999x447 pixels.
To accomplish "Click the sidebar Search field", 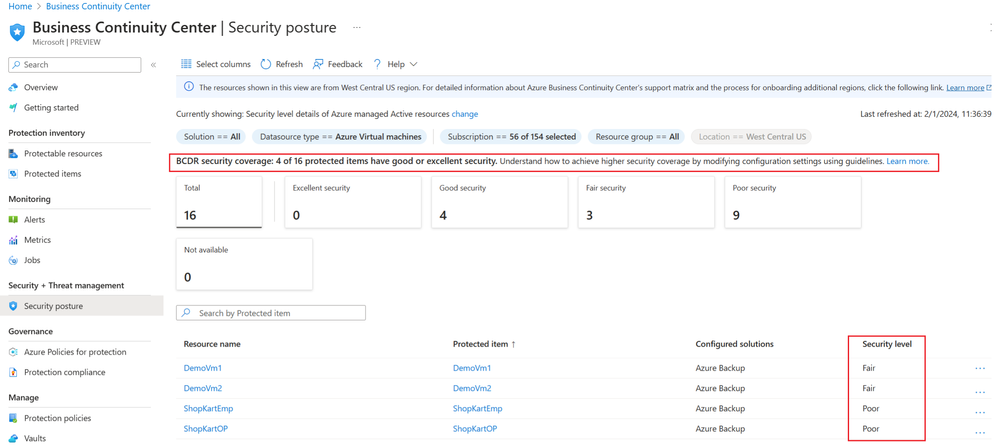I will [75, 65].
